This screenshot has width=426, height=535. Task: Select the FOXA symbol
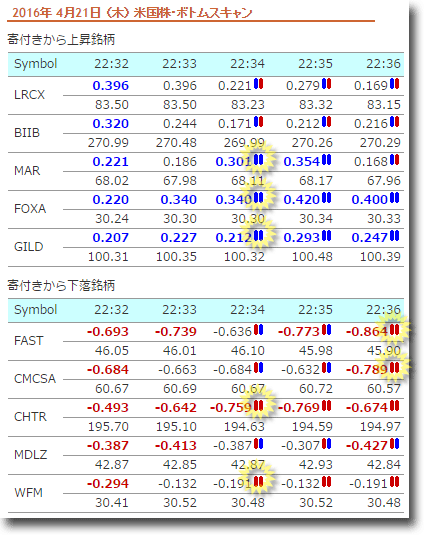click(x=30, y=208)
